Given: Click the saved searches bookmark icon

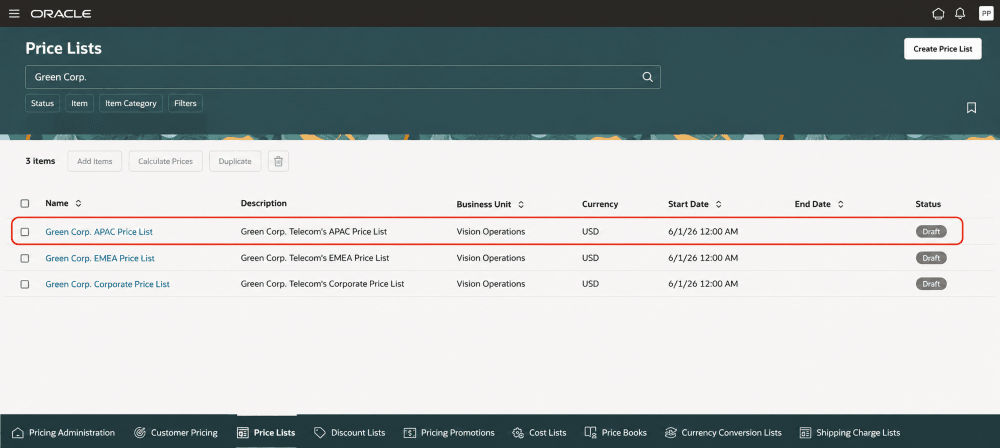Looking at the screenshot, I should (971, 108).
